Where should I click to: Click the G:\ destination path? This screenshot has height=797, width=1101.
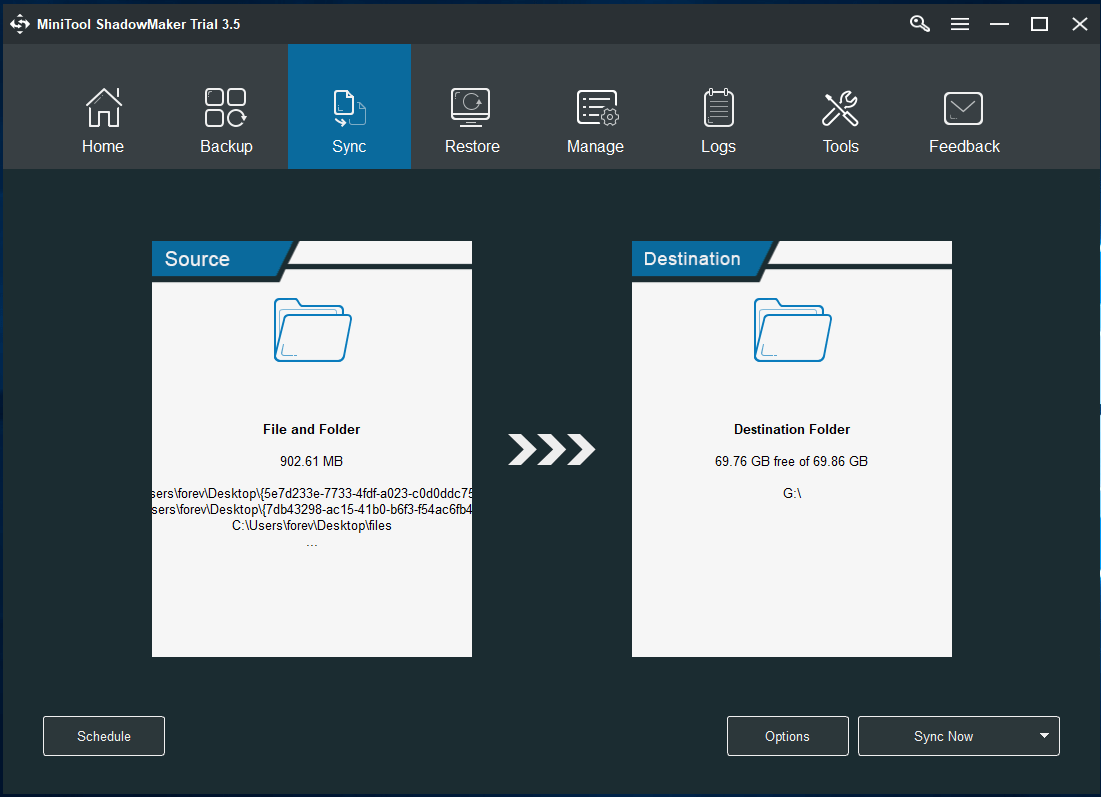(792, 494)
